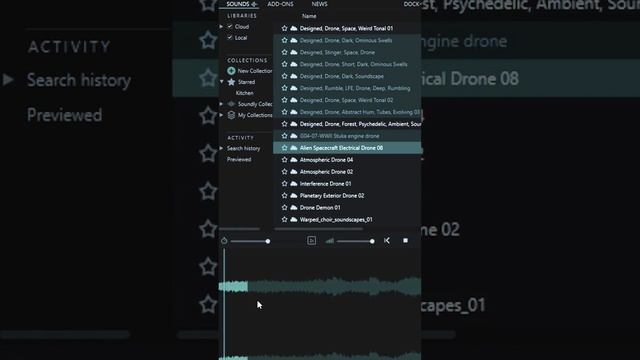Expand the Soundly Collection arrow
Image resolution: width=640 pixels, height=360 pixels.
[221, 104]
